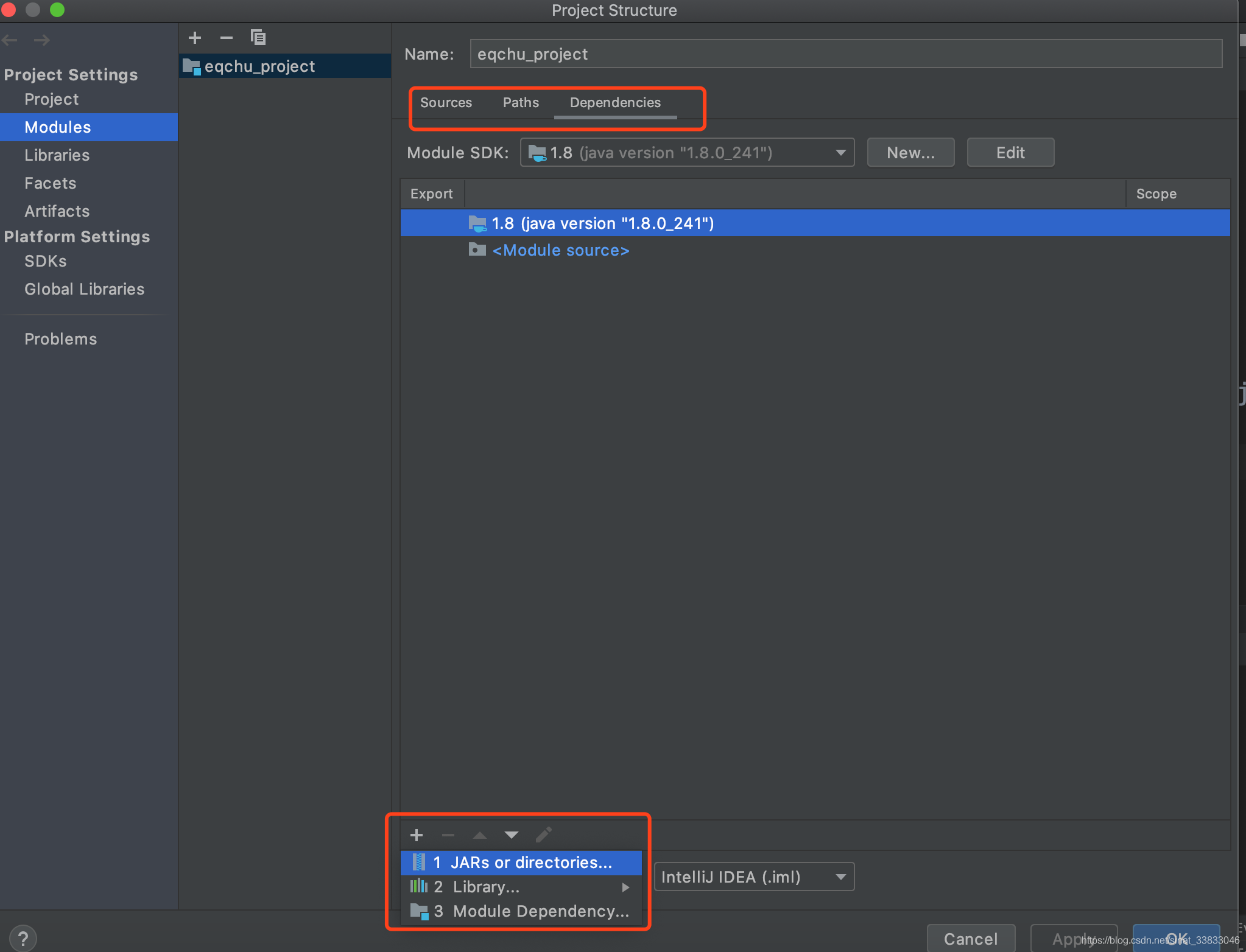The width and height of the screenshot is (1246, 952).
Task: Select Modules in the sidebar
Action: pyautogui.click(x=89, y=127)
